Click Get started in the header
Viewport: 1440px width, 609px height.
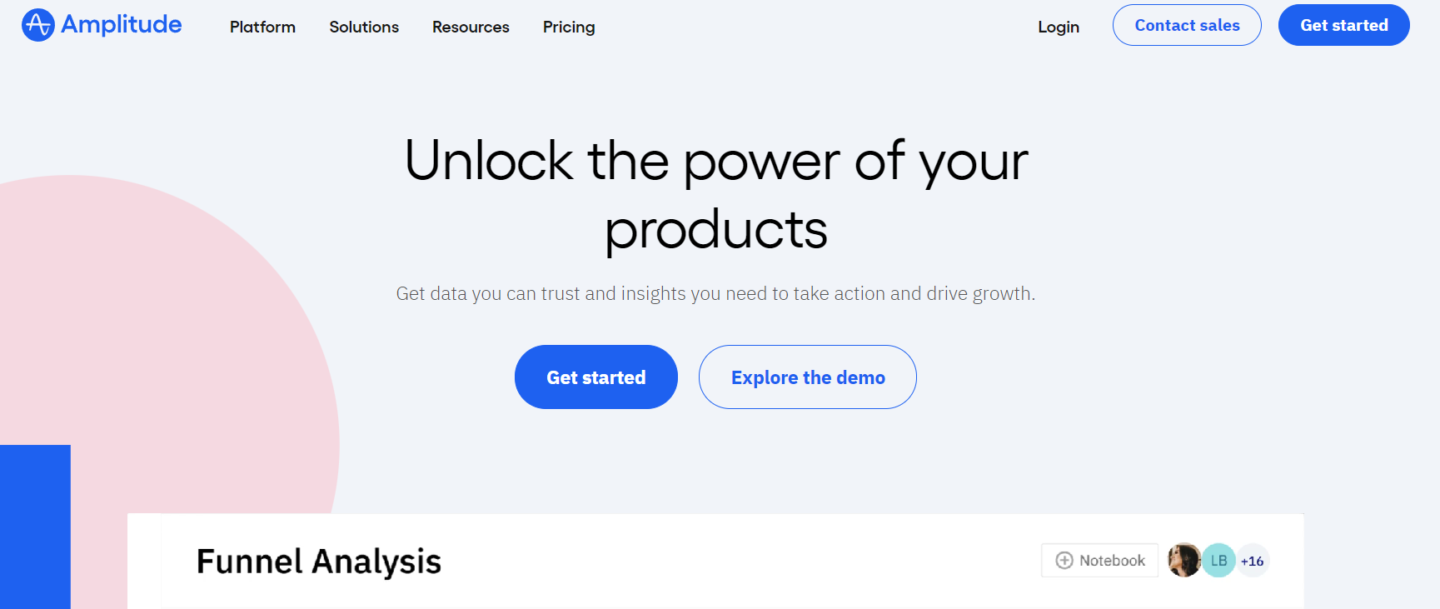[1344, 25]
